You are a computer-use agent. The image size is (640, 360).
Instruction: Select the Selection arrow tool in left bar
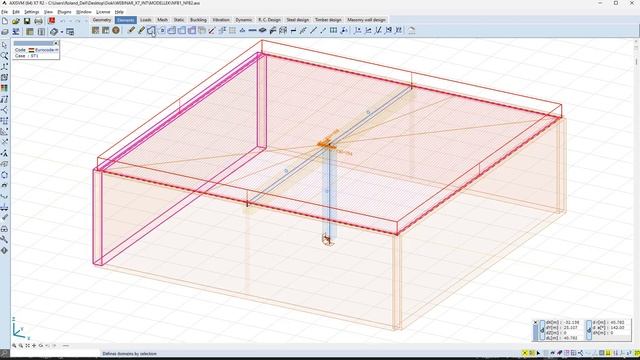pos(4,45)
